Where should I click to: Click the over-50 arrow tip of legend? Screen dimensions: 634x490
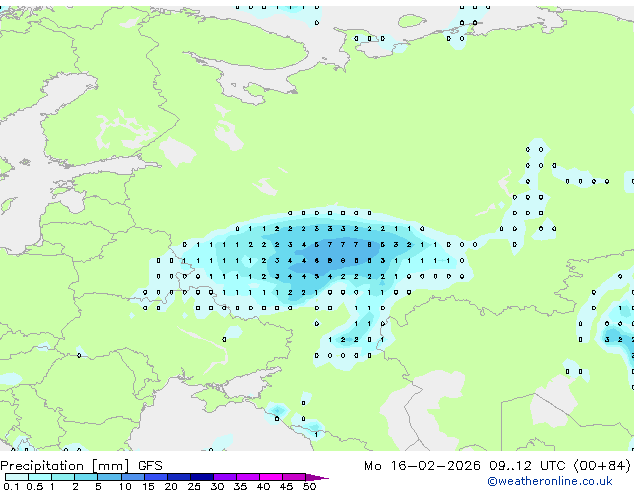(x=317, y=477)
